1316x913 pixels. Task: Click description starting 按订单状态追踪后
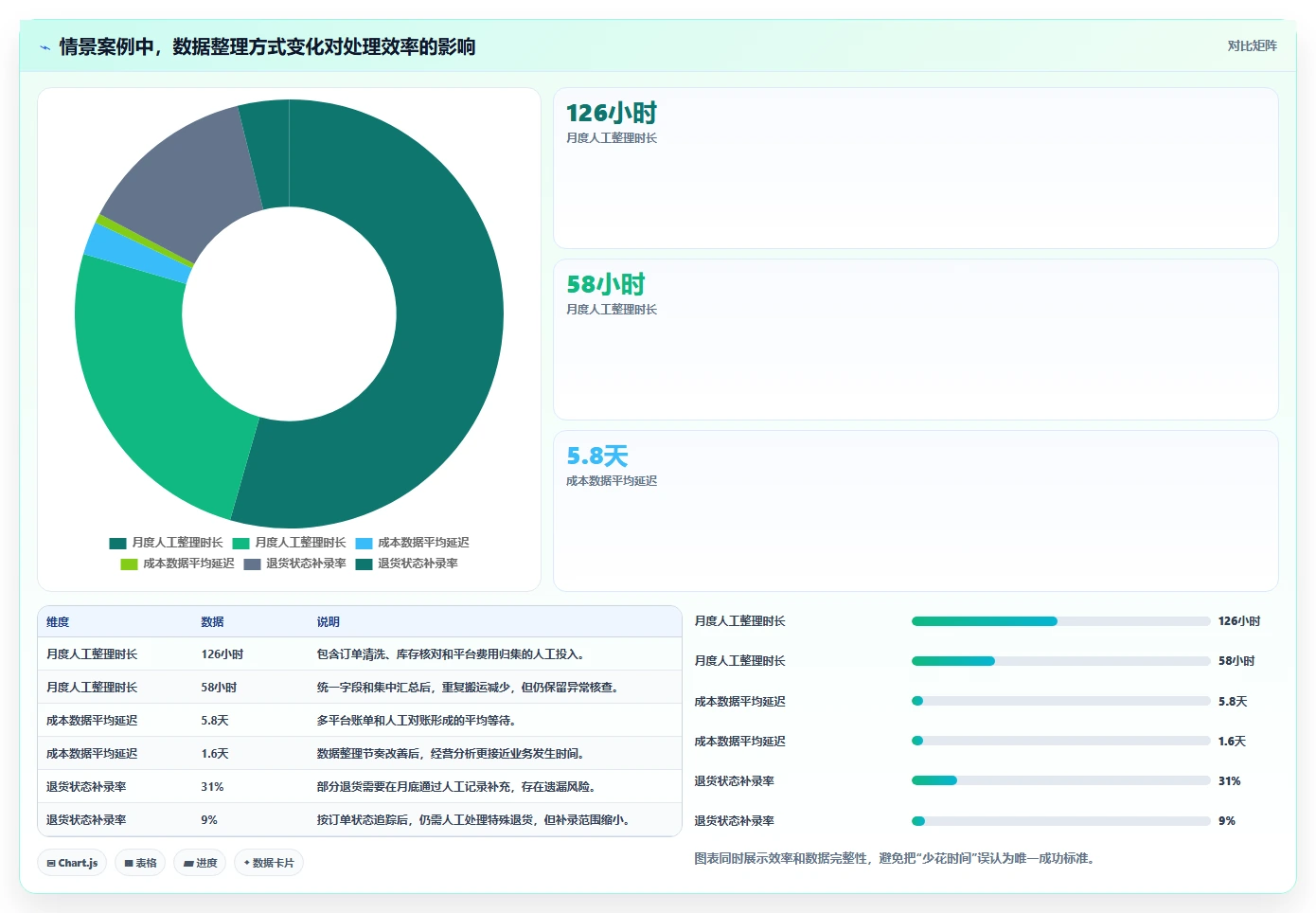tap(475, 820)
